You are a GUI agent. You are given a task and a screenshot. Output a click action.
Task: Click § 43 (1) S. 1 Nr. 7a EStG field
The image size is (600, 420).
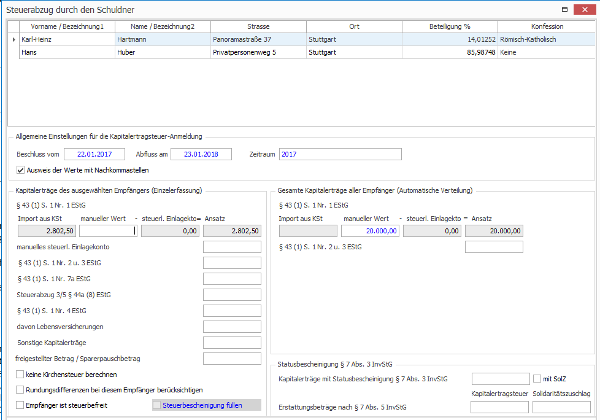(x=232, y=278)
